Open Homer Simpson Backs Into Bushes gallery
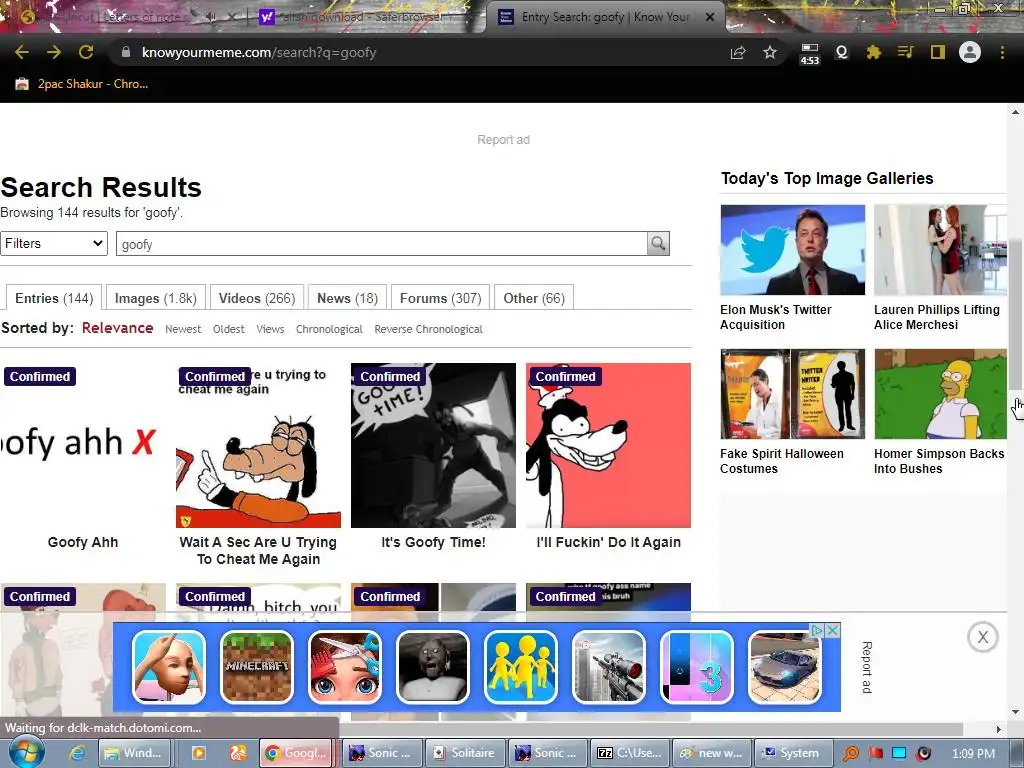Image resolution: width=1024 pixels, height=768 pixels. (x=940, y=394)
